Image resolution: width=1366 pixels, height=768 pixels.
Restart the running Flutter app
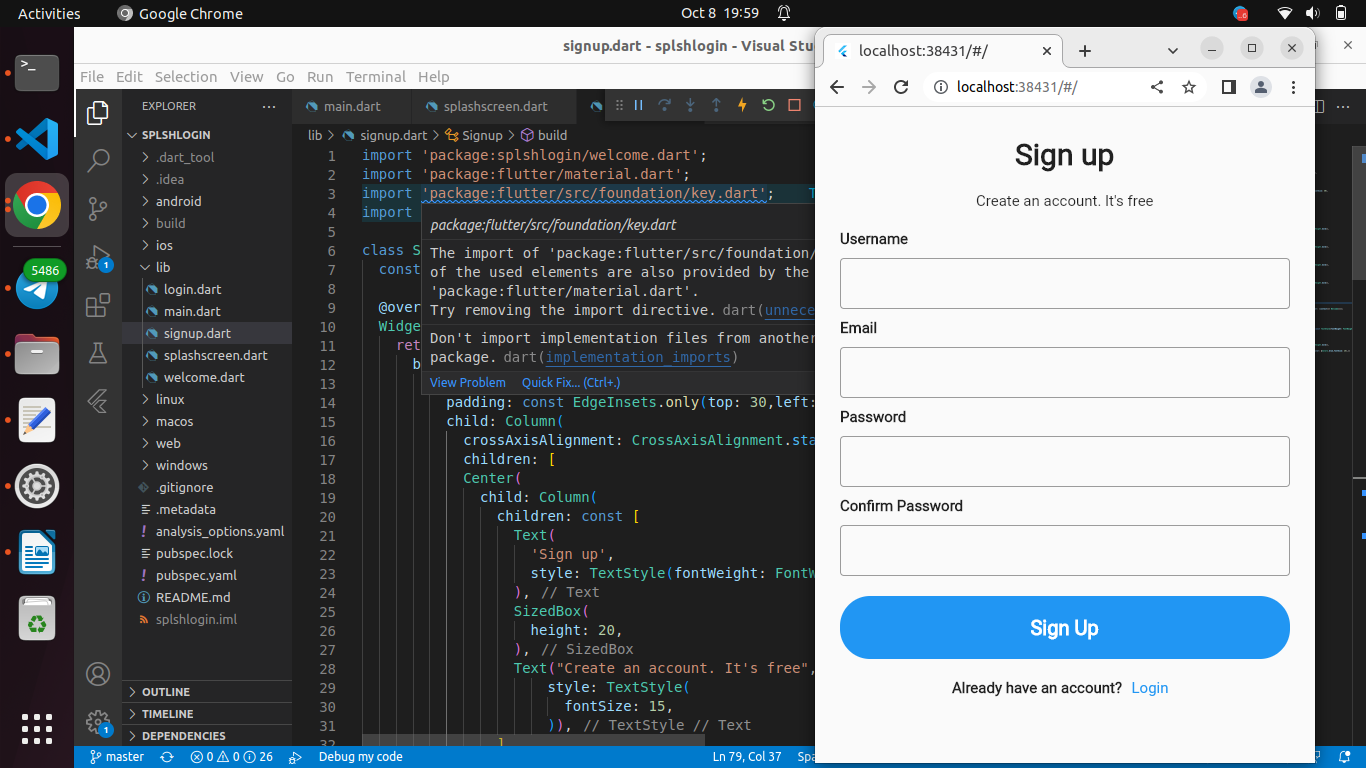pos(767,106)
